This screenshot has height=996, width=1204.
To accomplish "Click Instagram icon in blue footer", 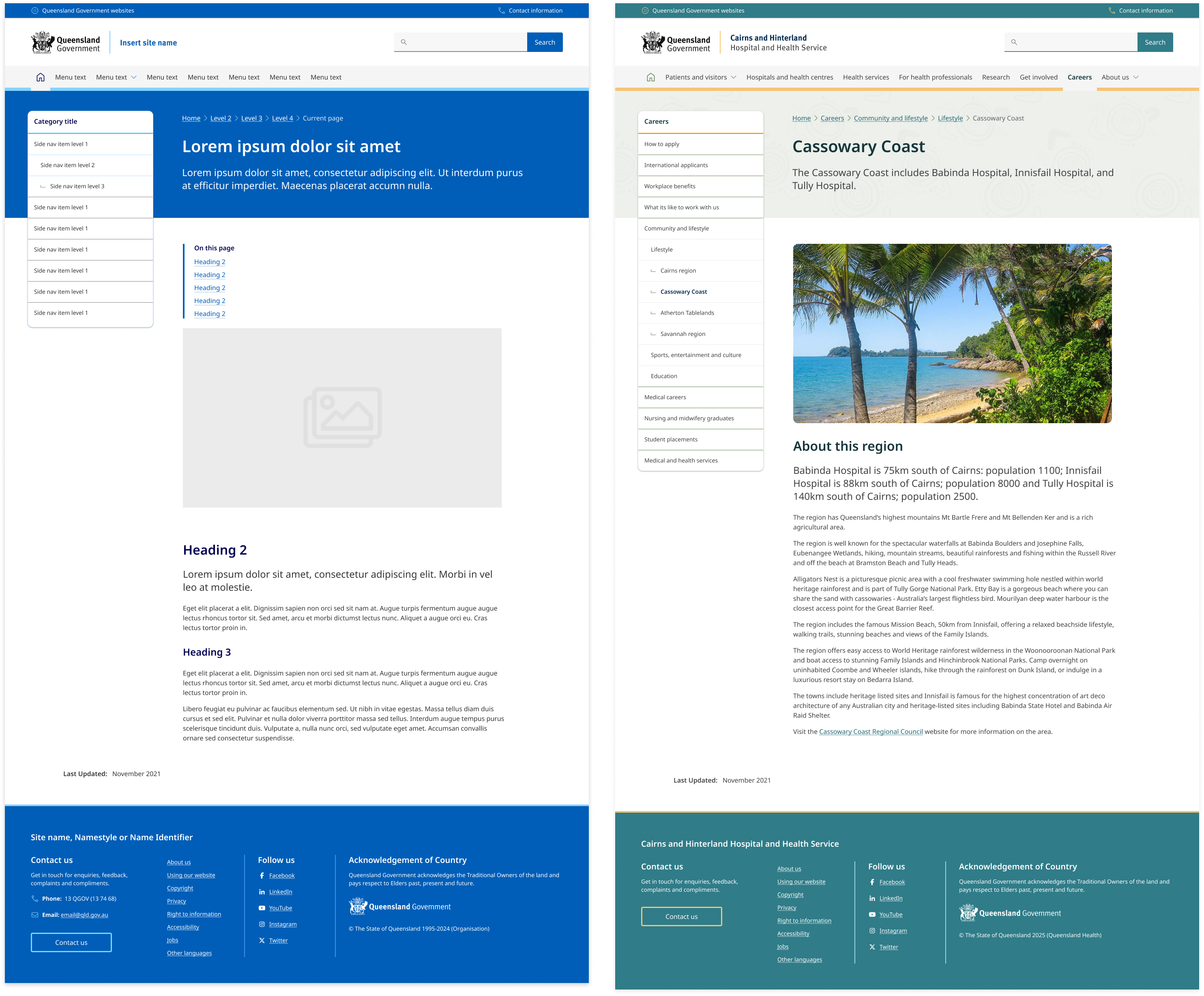I will pos(262,924).
